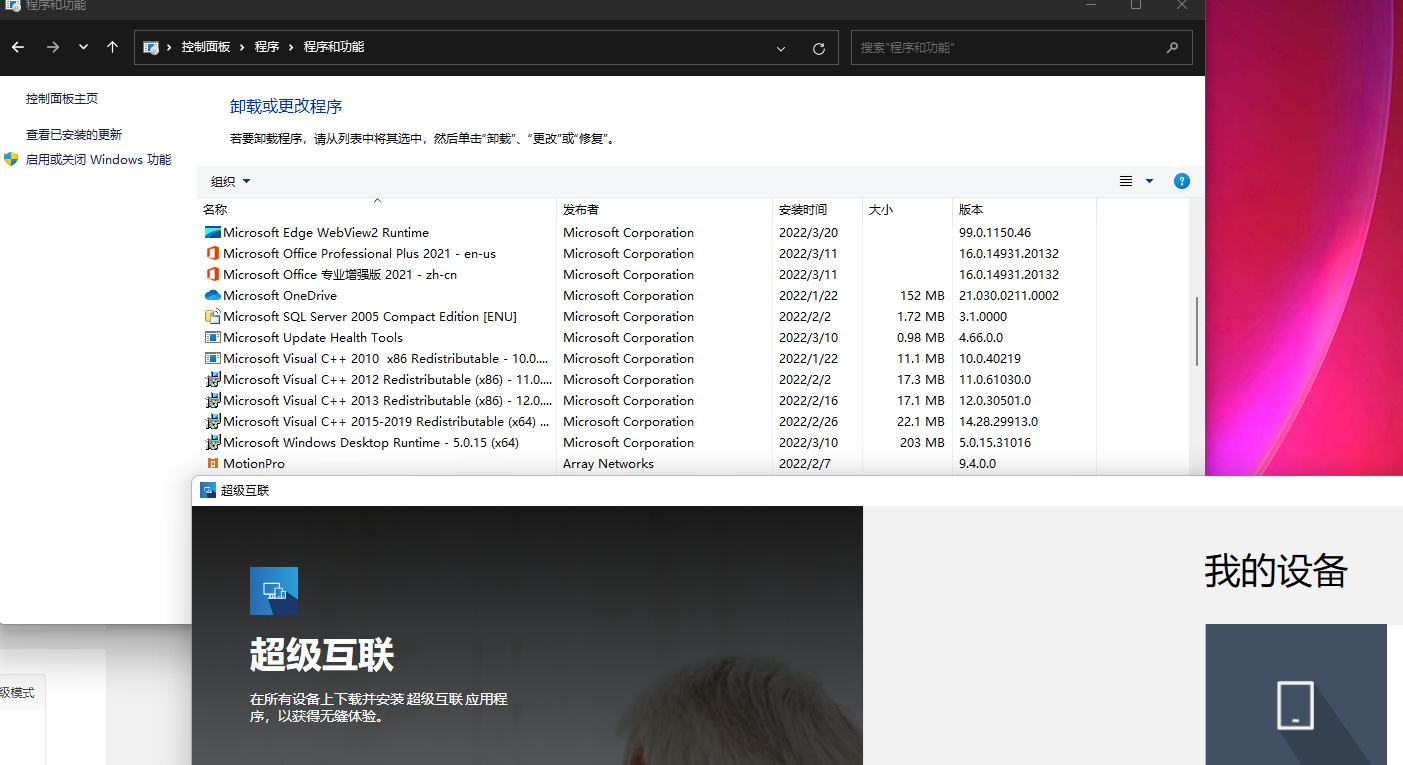1403x765 pixels.
Task: Click Array Networks publisher cell
Action: pyautogui.click(x=608, y=463)
